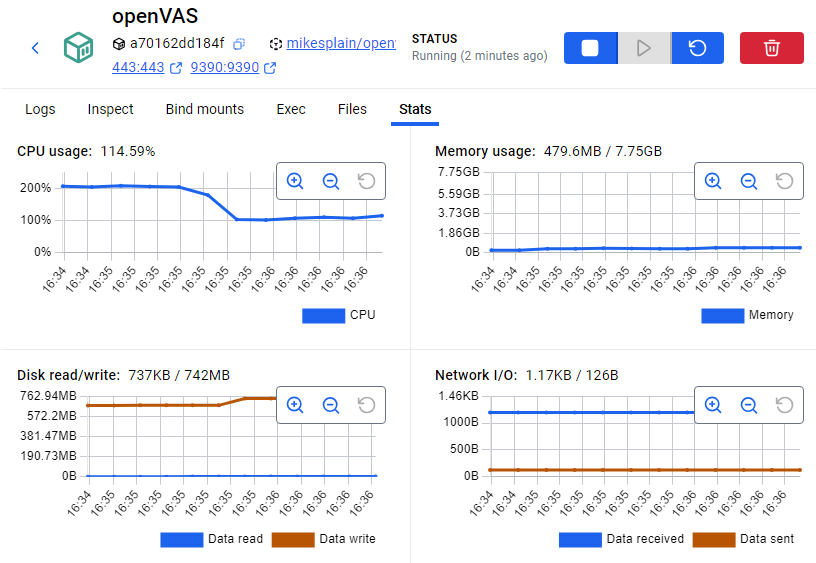The width and height of the screenshot is (816, 563).
Task: Zoom out on the Disk read/write chart
Action: (331, 405)
